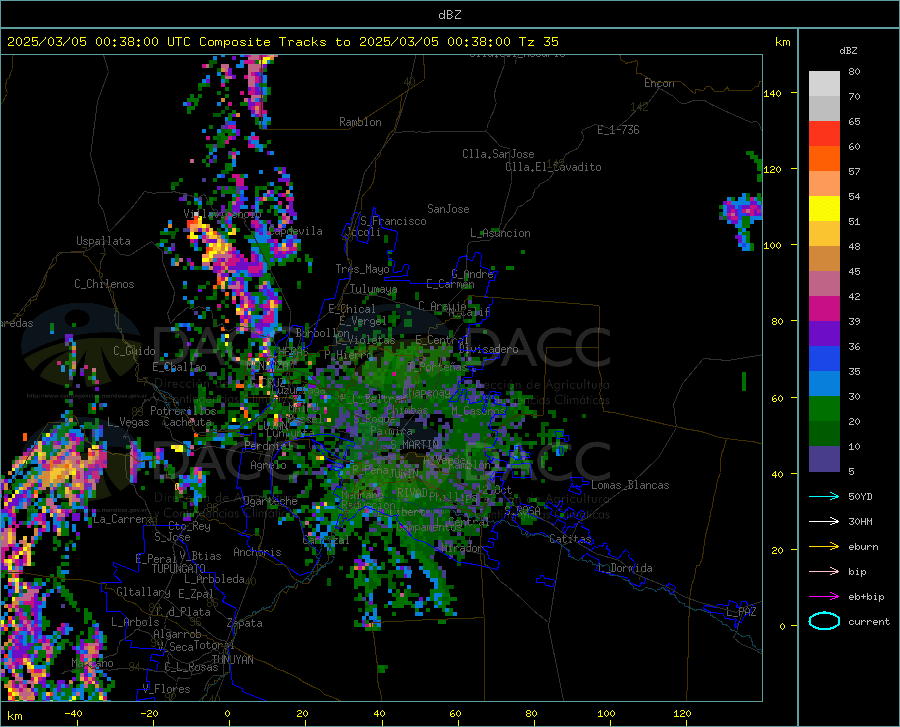Click the 'V_Flores' map label
The image size is (900, 727).
tap(166, 689)
